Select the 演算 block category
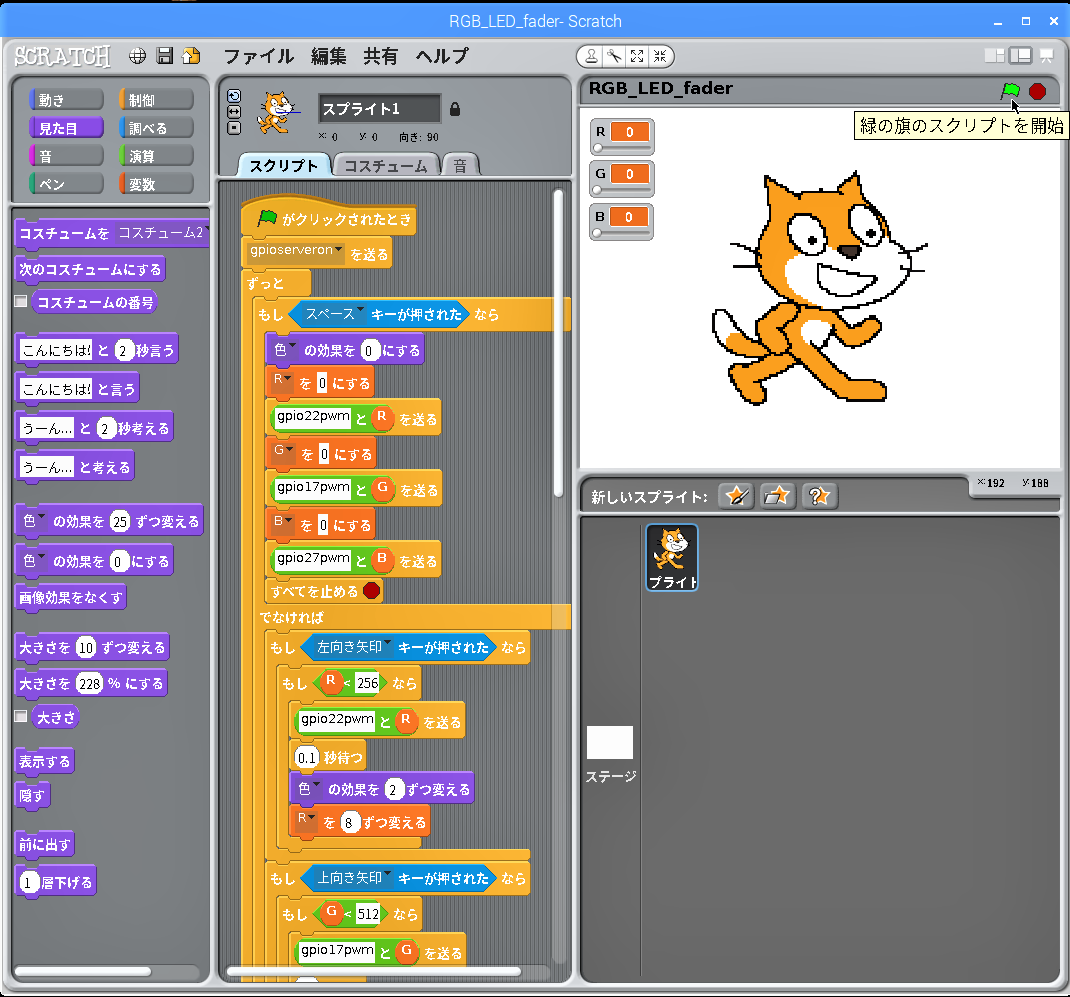 click(156, 156)
